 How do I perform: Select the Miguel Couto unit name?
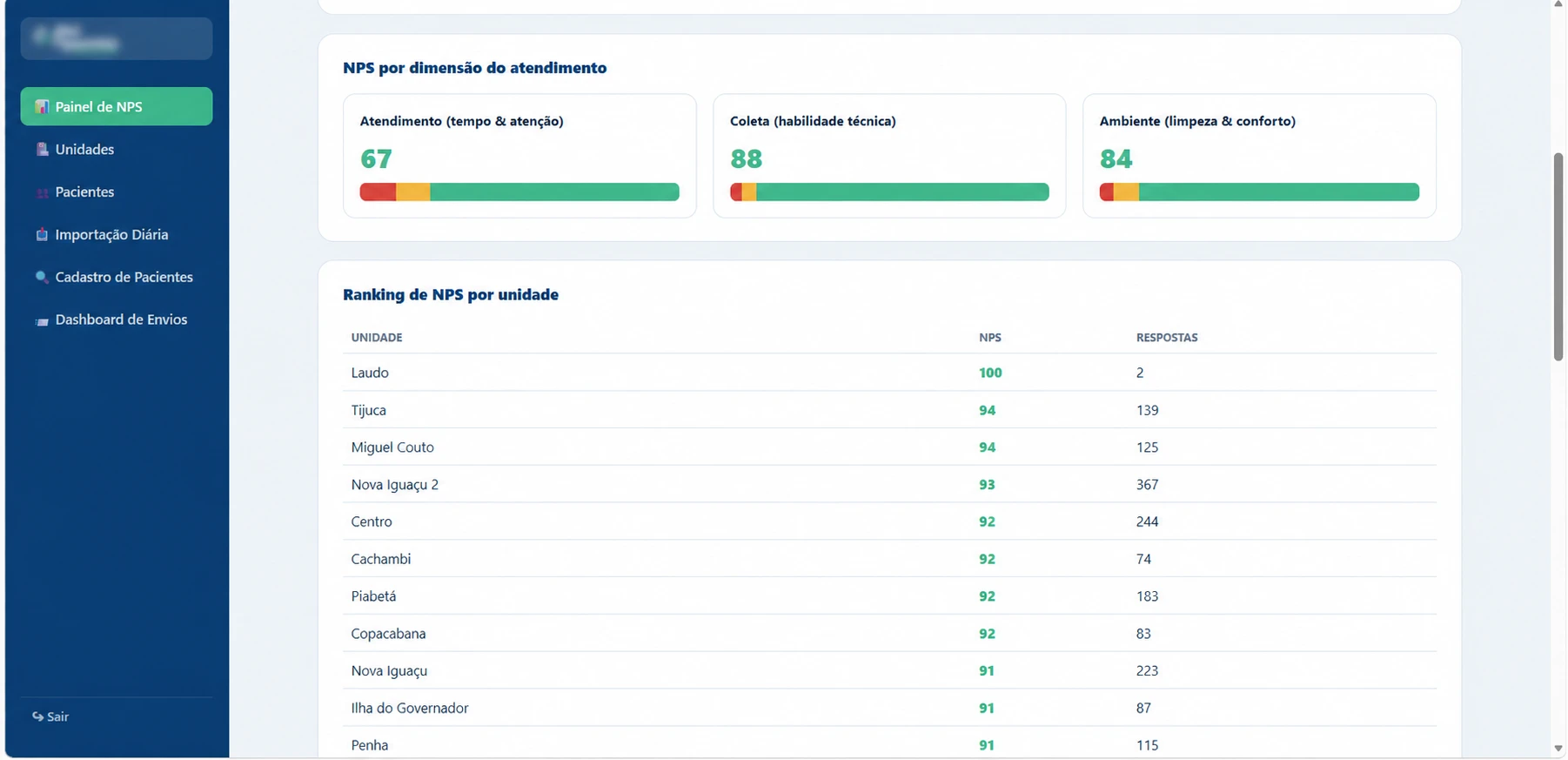(392, 447)
